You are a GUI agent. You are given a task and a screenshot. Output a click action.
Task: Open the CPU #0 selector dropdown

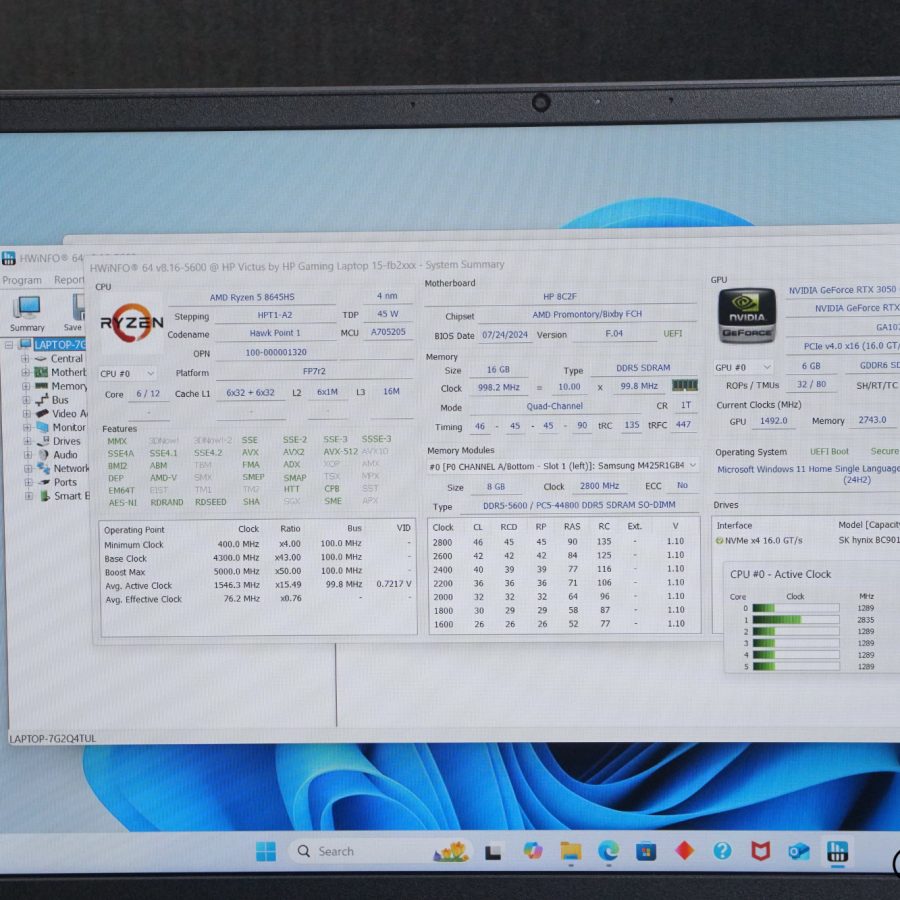[127, 373]
